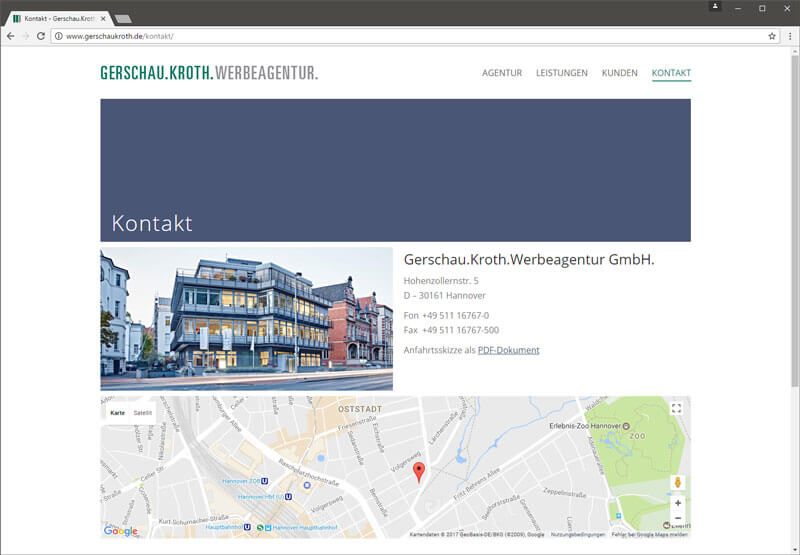Open Nutzungsbedingungen link on the map
The image size is (800, 555).
click(578, 535)
